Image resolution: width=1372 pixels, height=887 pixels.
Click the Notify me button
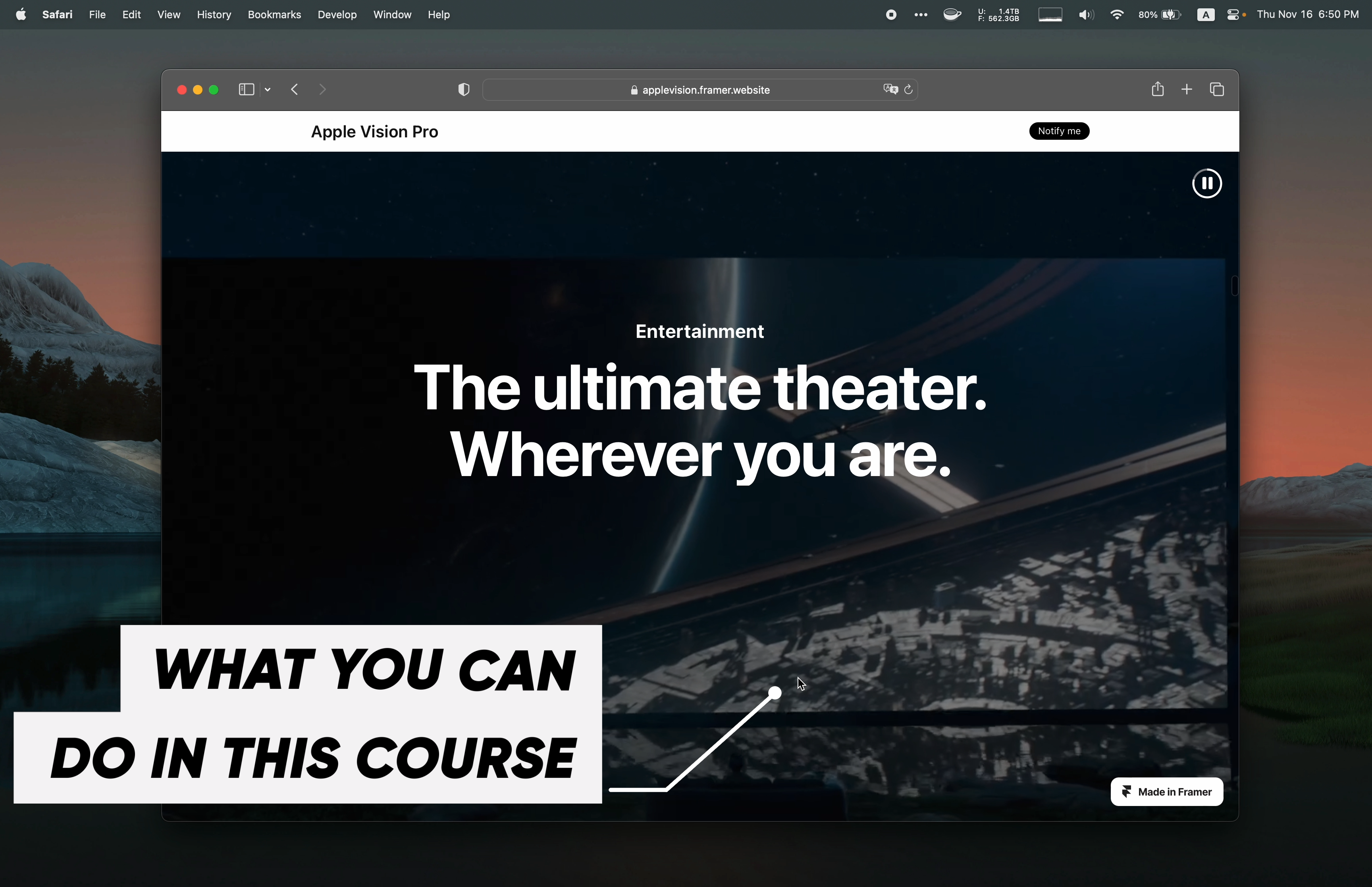pos(1060,131)
